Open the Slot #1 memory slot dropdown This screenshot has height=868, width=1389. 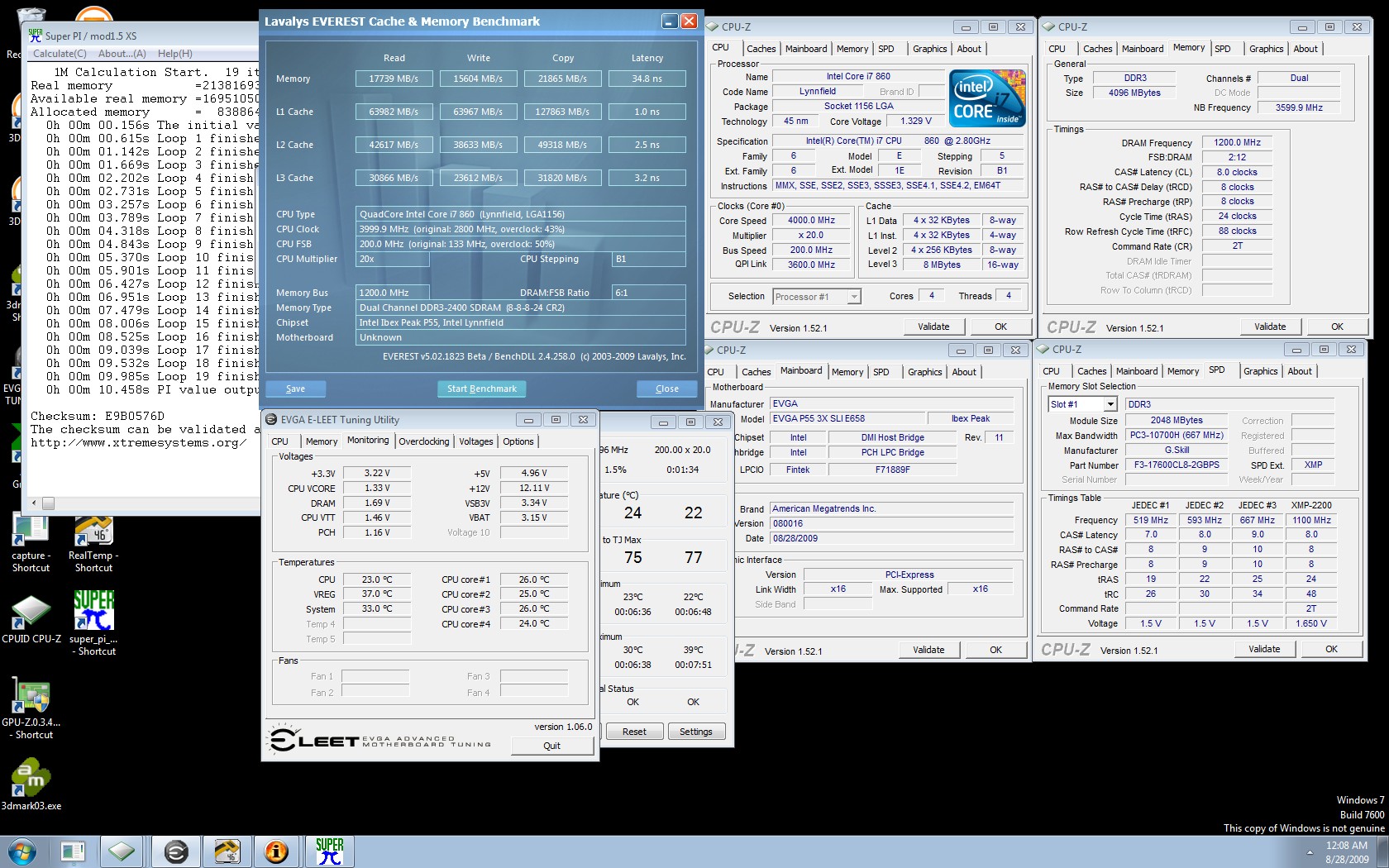pyautogui.click(x=1110, y=404)
